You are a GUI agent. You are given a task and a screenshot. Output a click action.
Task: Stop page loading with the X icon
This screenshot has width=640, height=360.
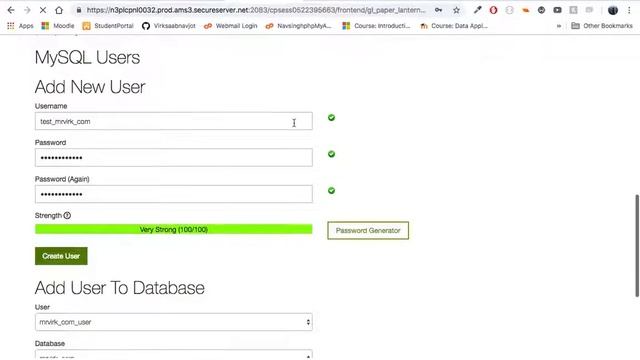click(43, 10)
